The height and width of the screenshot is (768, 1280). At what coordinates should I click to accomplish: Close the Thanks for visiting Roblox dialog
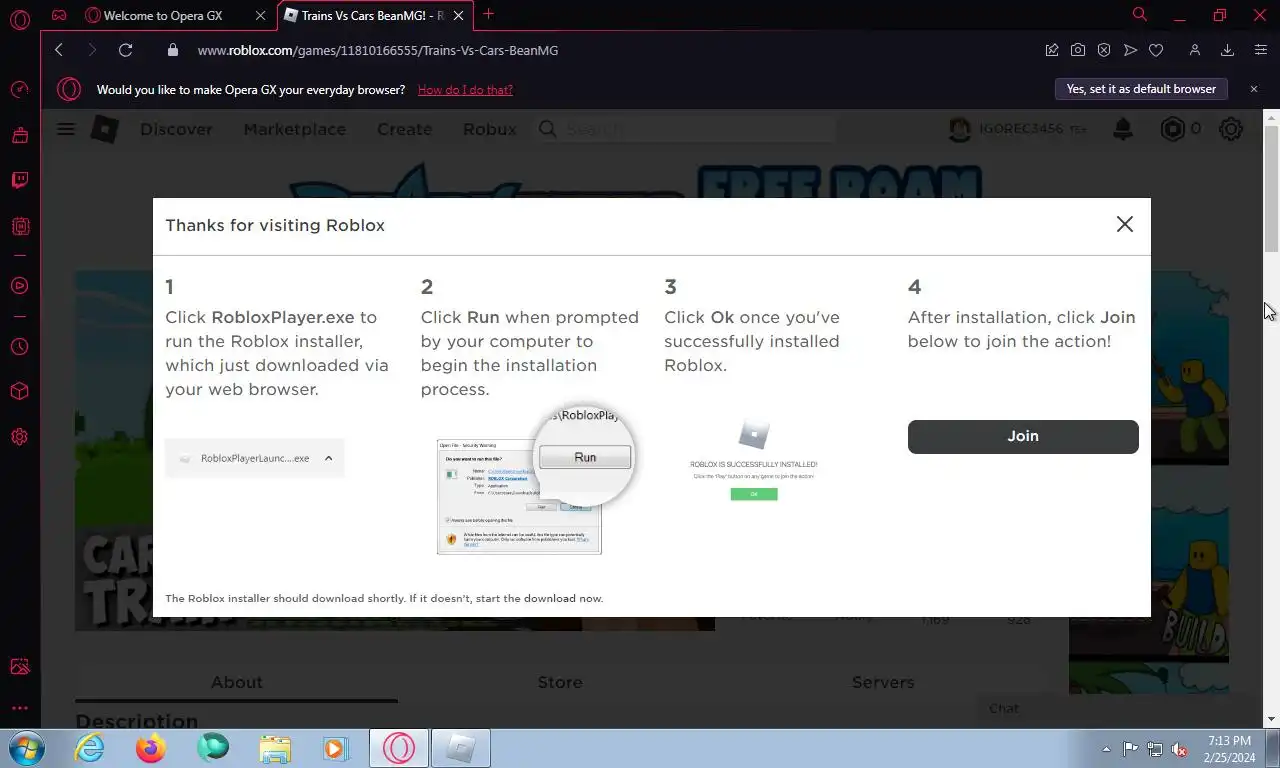coord(1125,224)
